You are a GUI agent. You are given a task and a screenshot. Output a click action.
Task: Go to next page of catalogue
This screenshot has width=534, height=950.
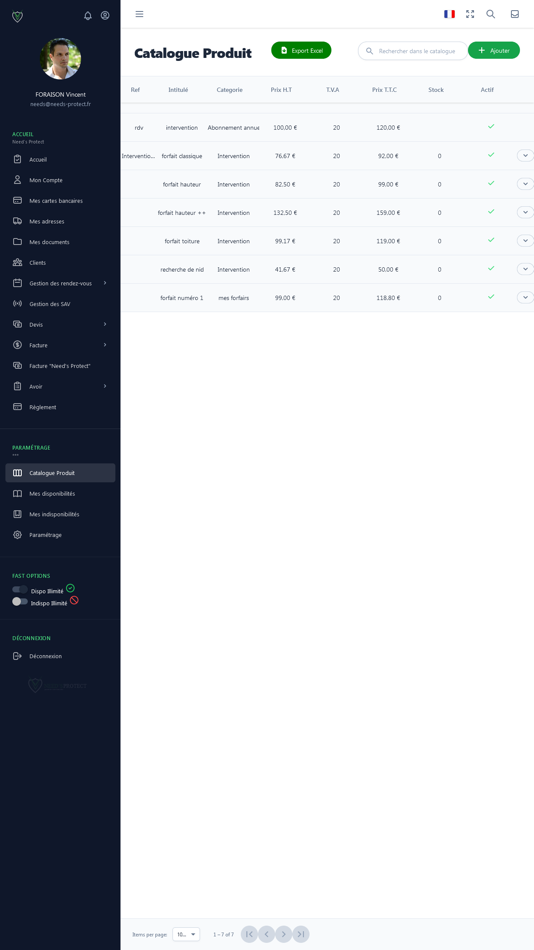(284, 934)
